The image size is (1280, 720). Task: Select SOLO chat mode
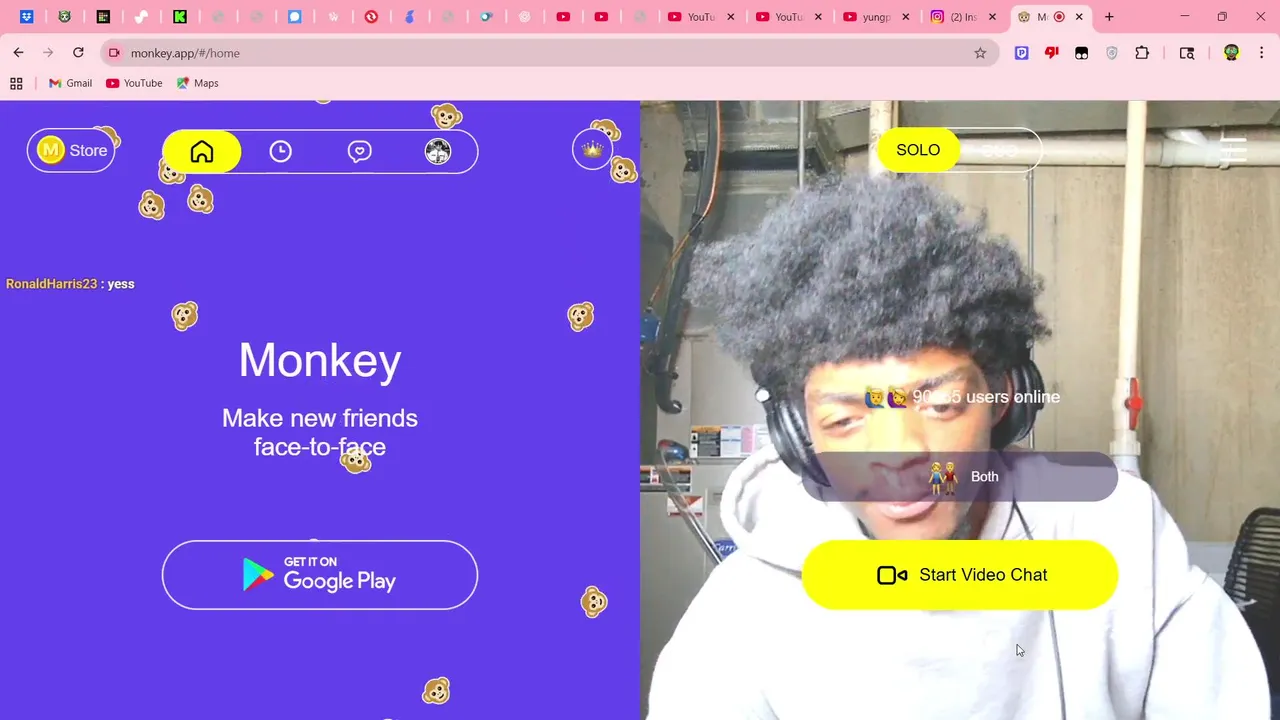[918, 150]
